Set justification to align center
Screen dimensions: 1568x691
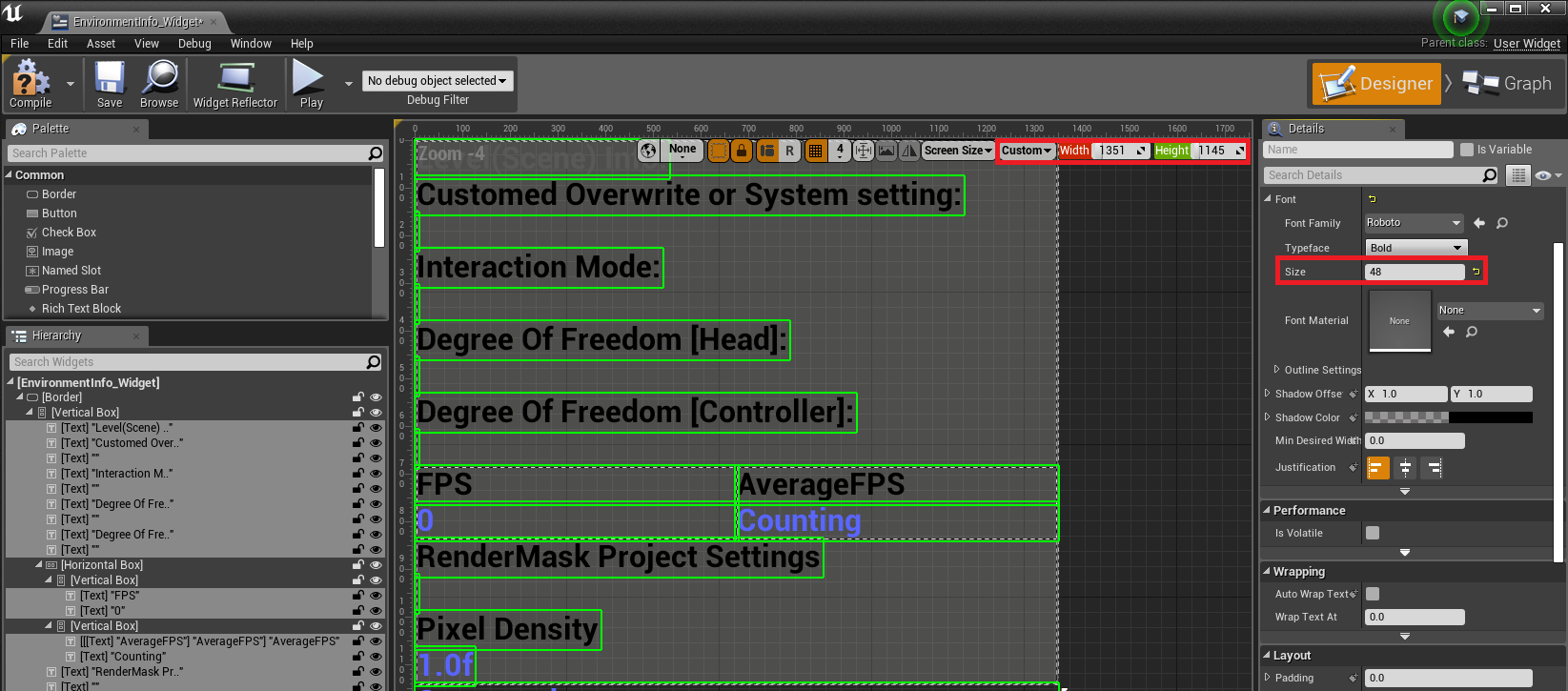(1405, 467)
